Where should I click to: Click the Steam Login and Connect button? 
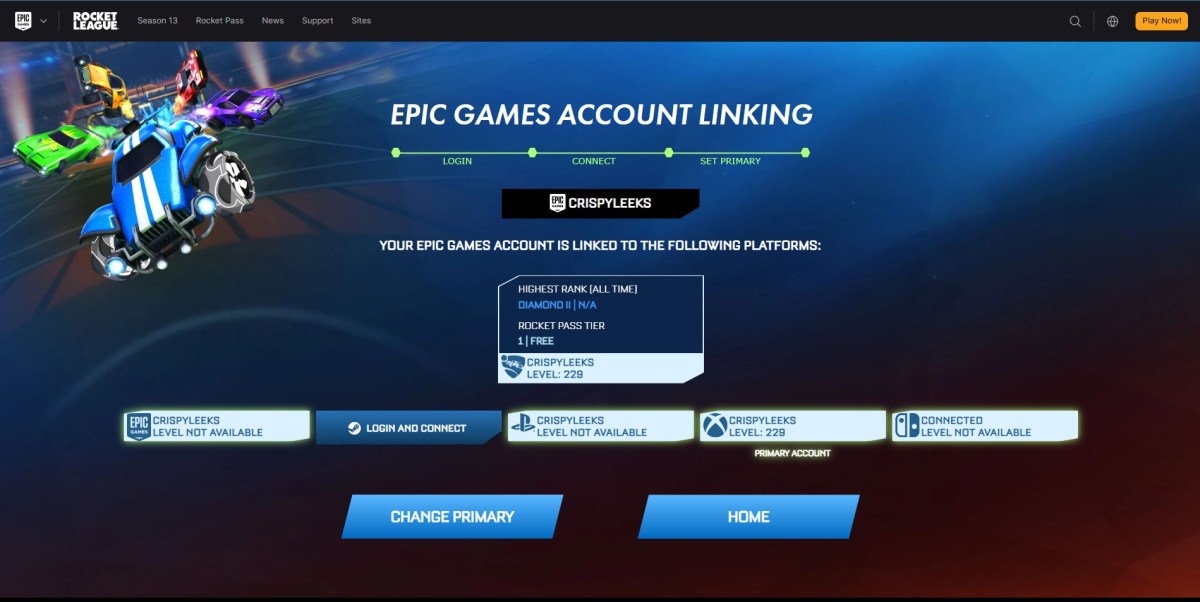pyautogui.click(x=408, y=427)
